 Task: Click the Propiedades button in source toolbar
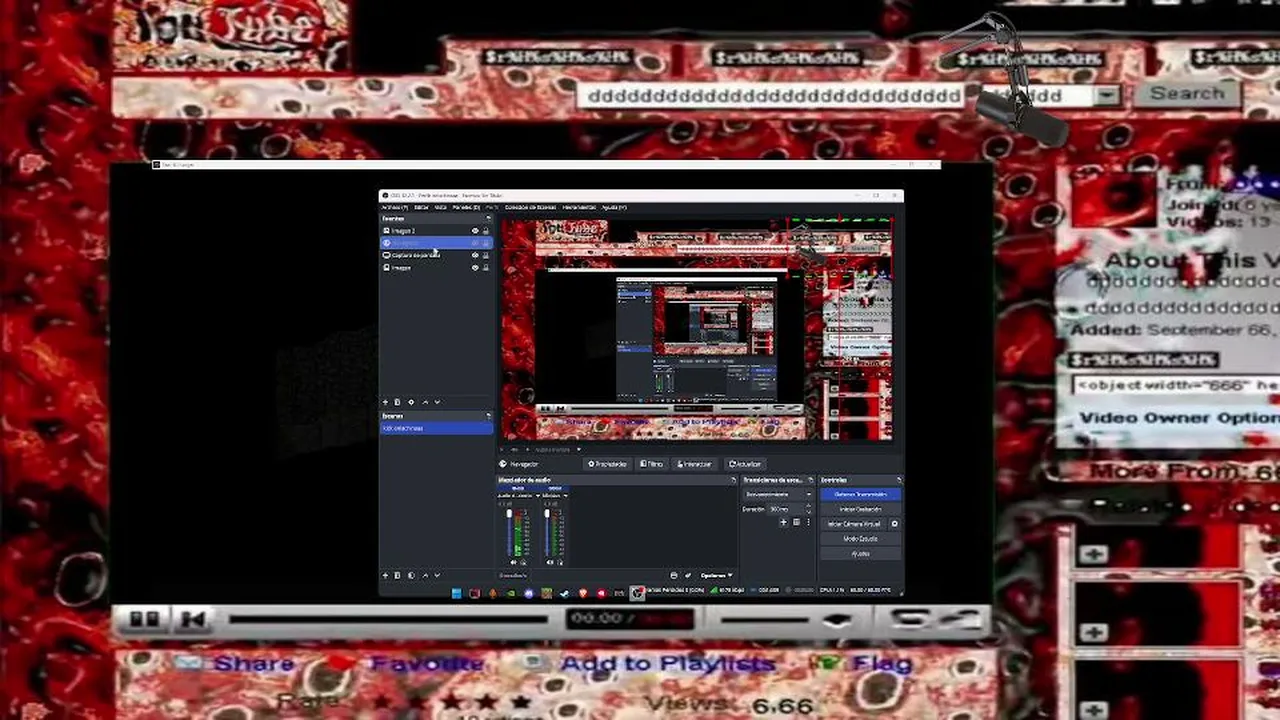coord(608,464)
